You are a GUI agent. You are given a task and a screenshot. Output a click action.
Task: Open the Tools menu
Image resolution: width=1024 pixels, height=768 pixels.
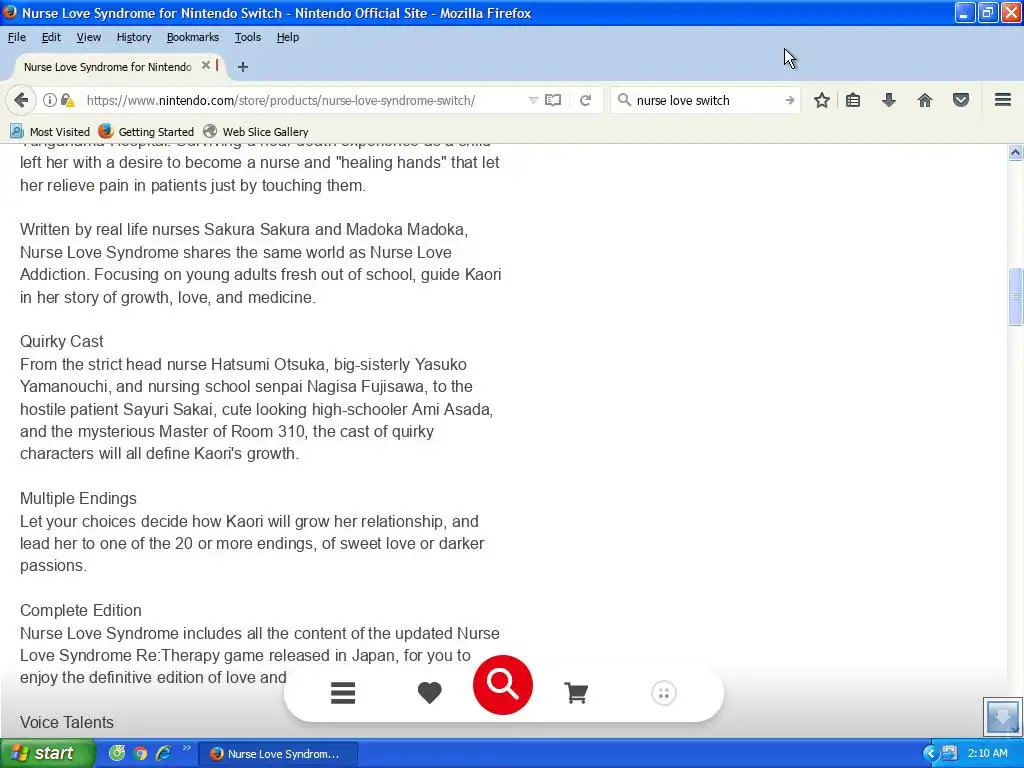[x=248, y=37]
